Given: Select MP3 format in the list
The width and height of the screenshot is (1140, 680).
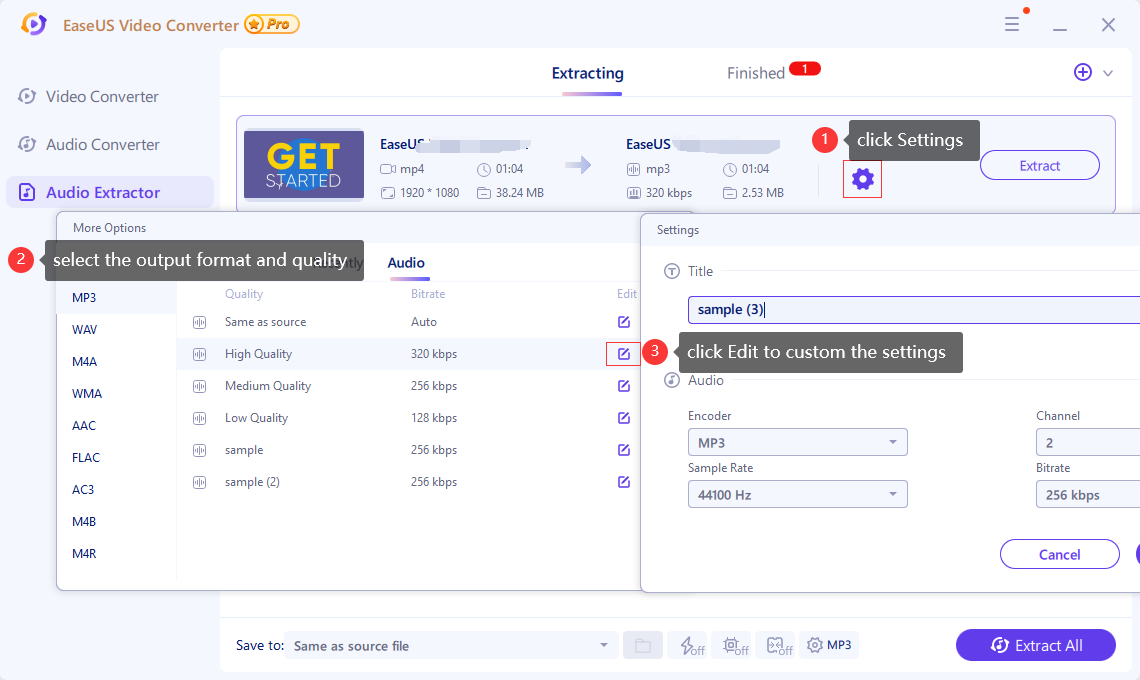Looking at the screenshot, I should coord(116,297).
